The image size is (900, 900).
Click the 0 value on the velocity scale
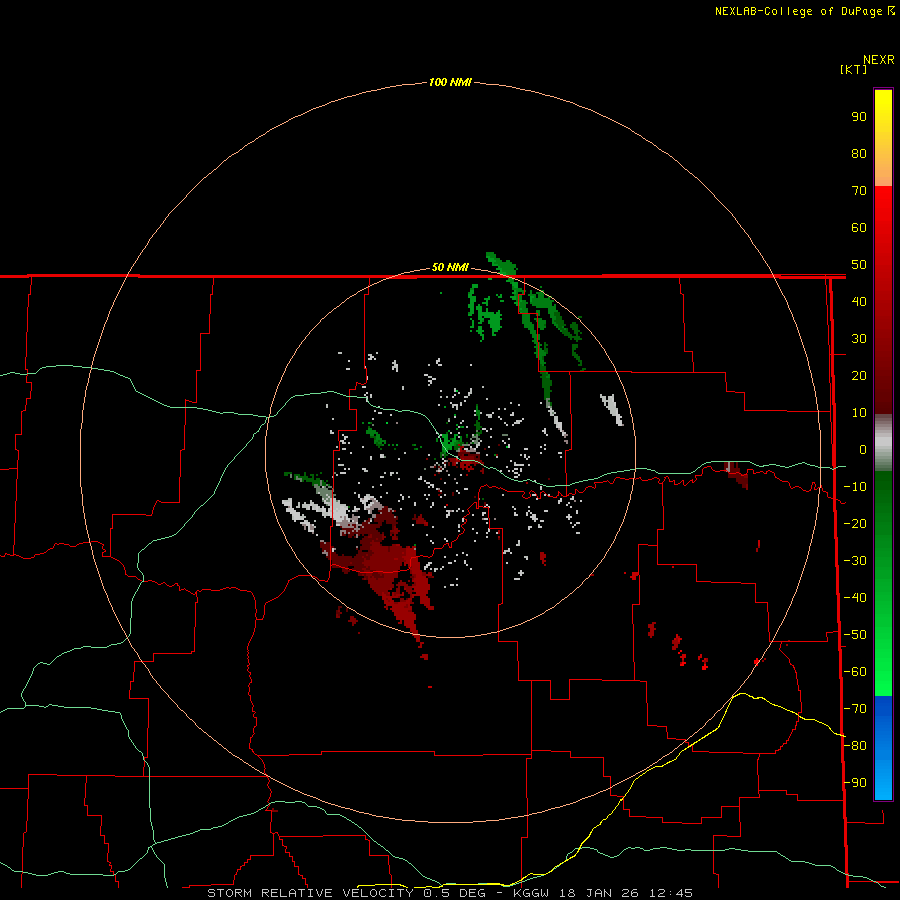[863, 449]
